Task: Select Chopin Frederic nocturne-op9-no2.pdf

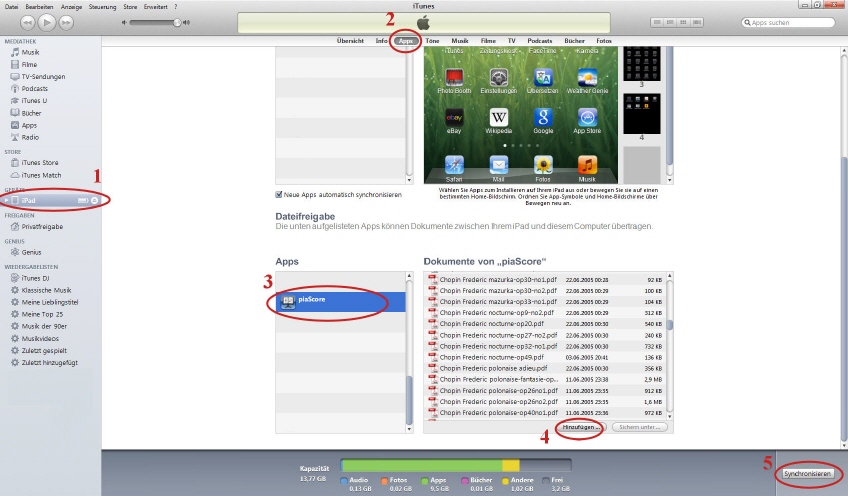Action: tap(547, 313)
